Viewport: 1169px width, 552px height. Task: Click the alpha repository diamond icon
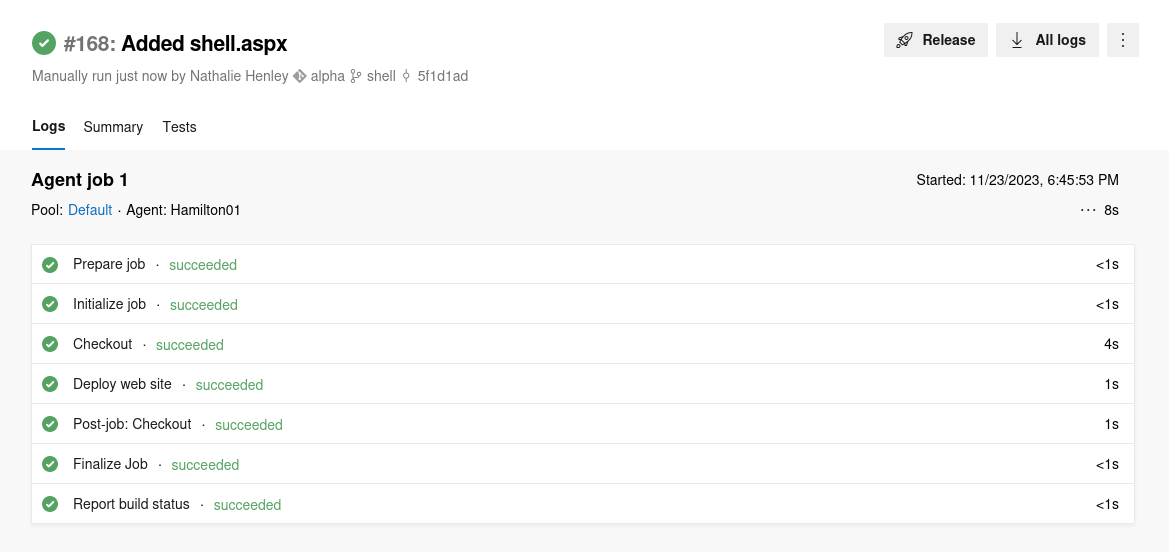pos(300,76)
